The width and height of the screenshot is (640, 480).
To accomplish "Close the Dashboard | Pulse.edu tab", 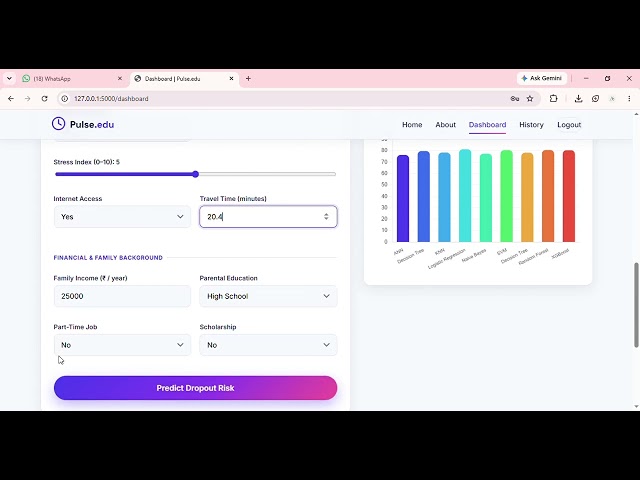I will click(x=231, y=78).
